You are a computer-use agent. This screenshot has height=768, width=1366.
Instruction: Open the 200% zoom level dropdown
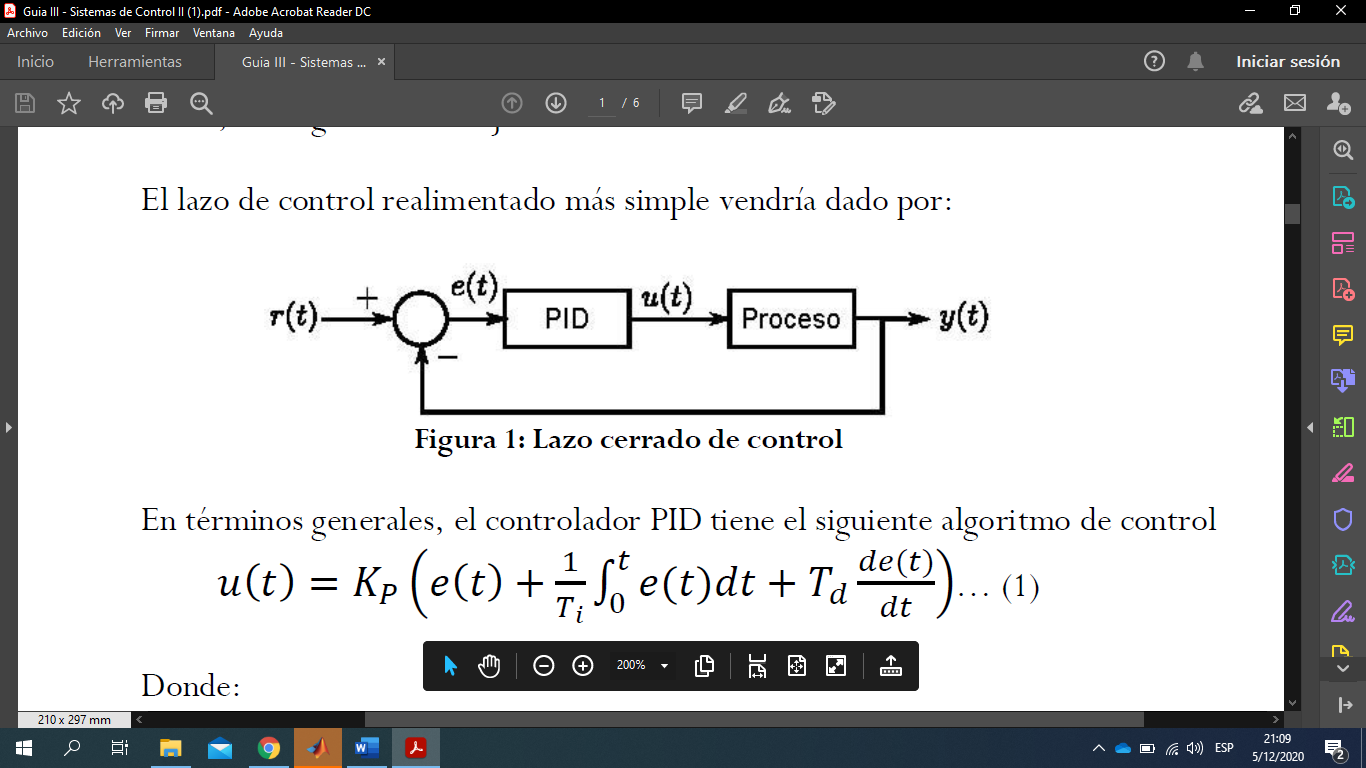642,666
